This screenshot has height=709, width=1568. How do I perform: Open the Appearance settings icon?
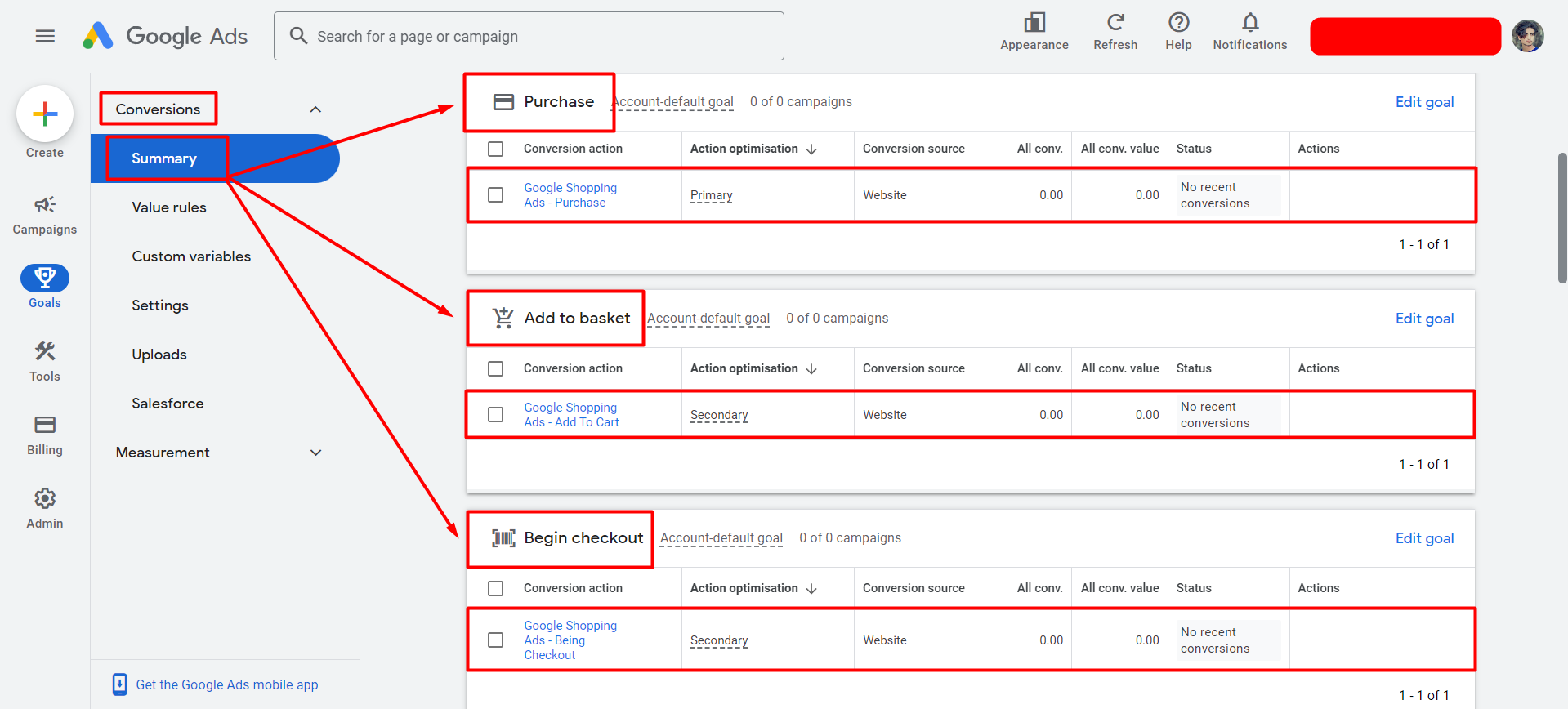pos(1034,32)
